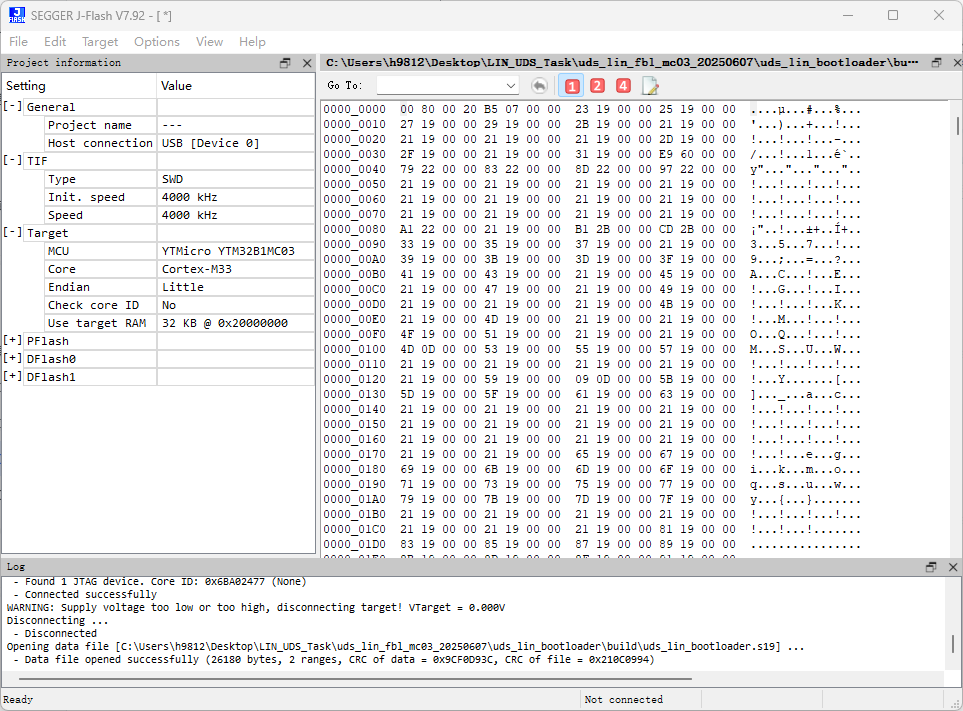Open the File menu
This screenshot has height=711, width=963.
click(18, 42)
